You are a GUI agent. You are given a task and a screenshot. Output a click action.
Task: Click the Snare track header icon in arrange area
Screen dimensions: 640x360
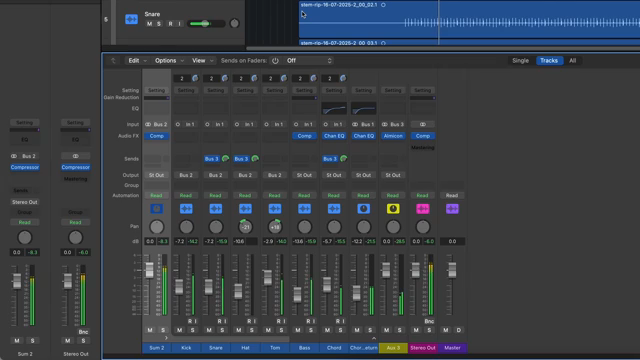pos(131,19)
